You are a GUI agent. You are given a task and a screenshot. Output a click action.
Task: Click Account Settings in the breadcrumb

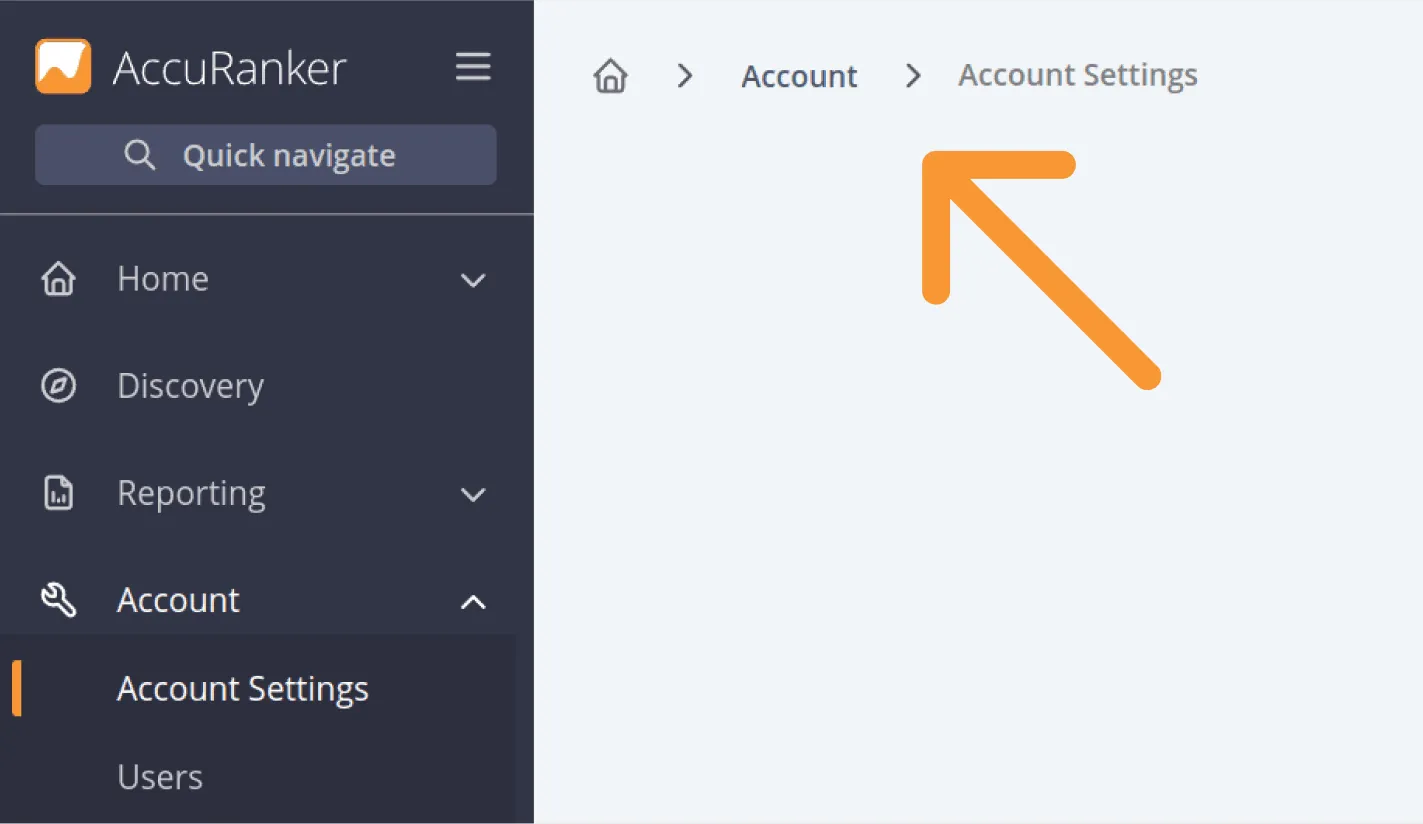tap(1077, 74)
